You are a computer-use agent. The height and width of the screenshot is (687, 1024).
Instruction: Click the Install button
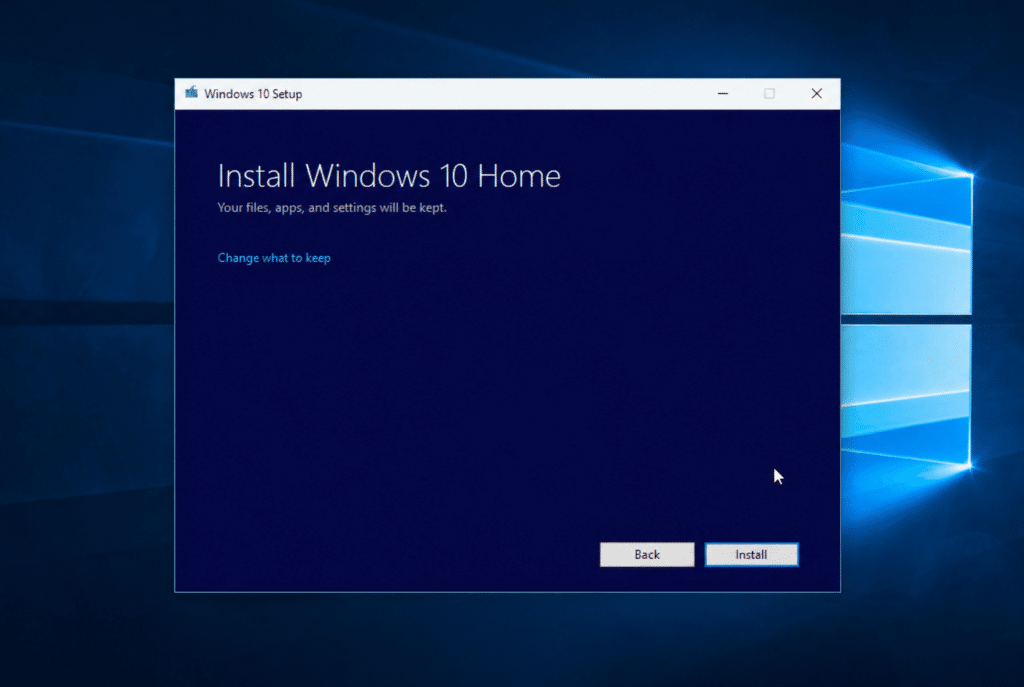tap(751, 554)
